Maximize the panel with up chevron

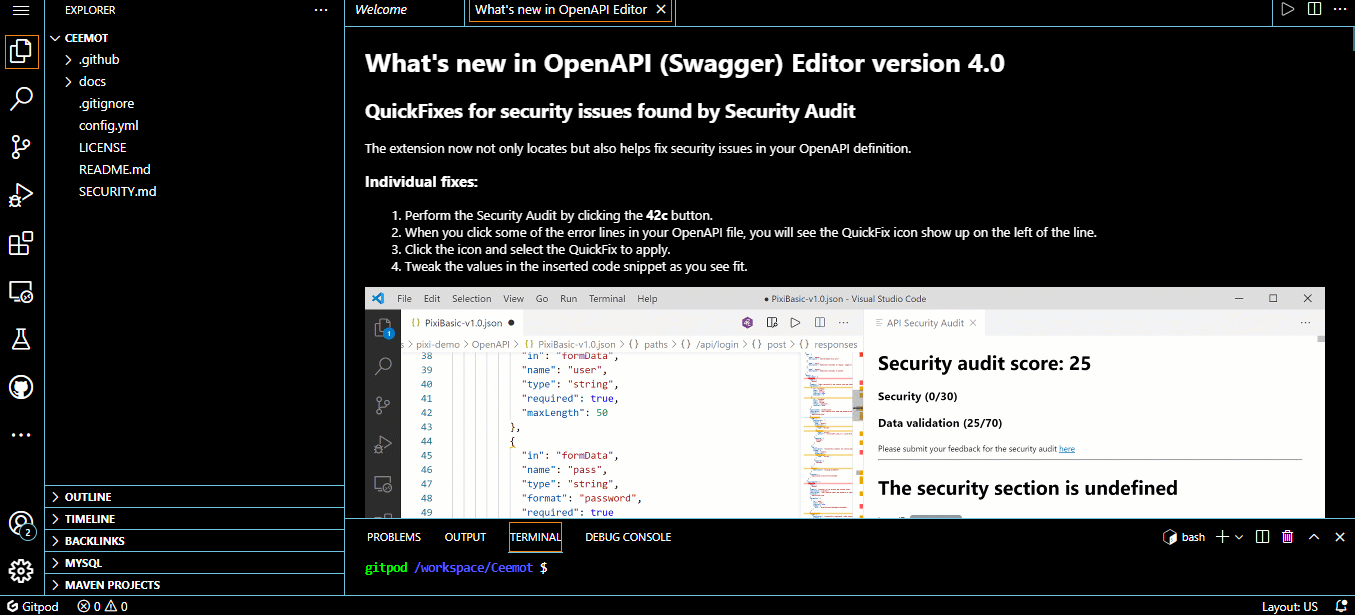[x=1314, y=537]
